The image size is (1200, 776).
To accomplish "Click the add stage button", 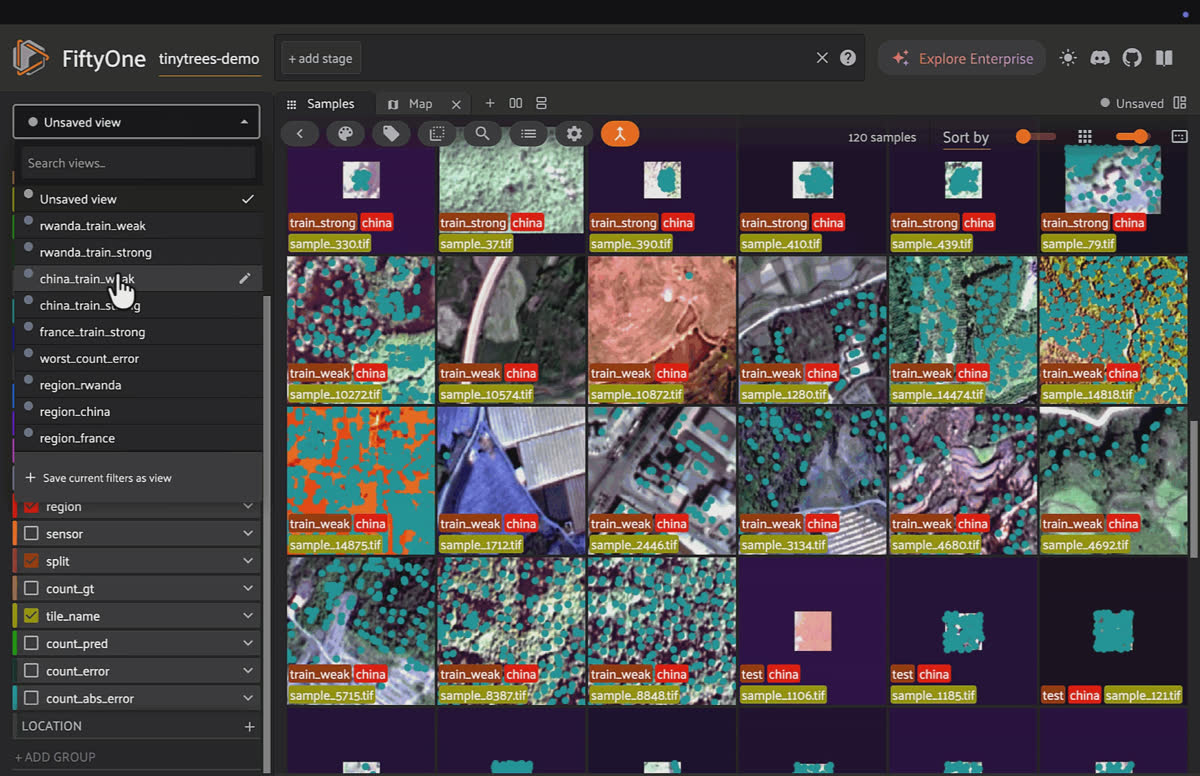I will pos(321,58).
